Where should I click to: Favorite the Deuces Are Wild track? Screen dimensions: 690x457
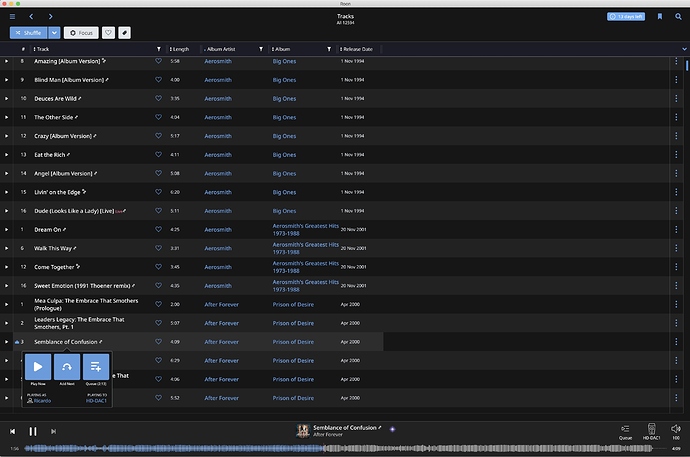pos(158,99)
